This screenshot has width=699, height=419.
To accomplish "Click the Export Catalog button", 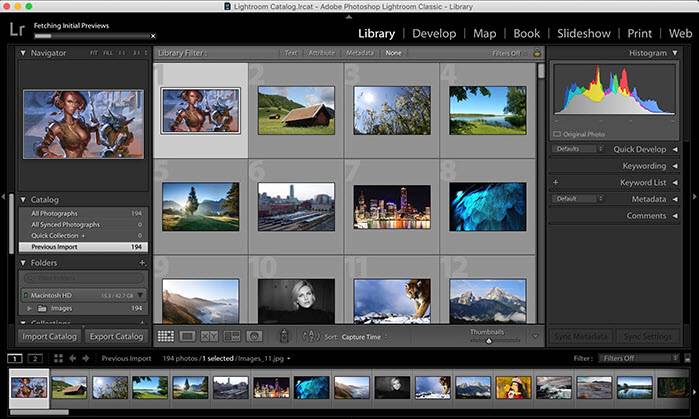I will coord(115,337).
